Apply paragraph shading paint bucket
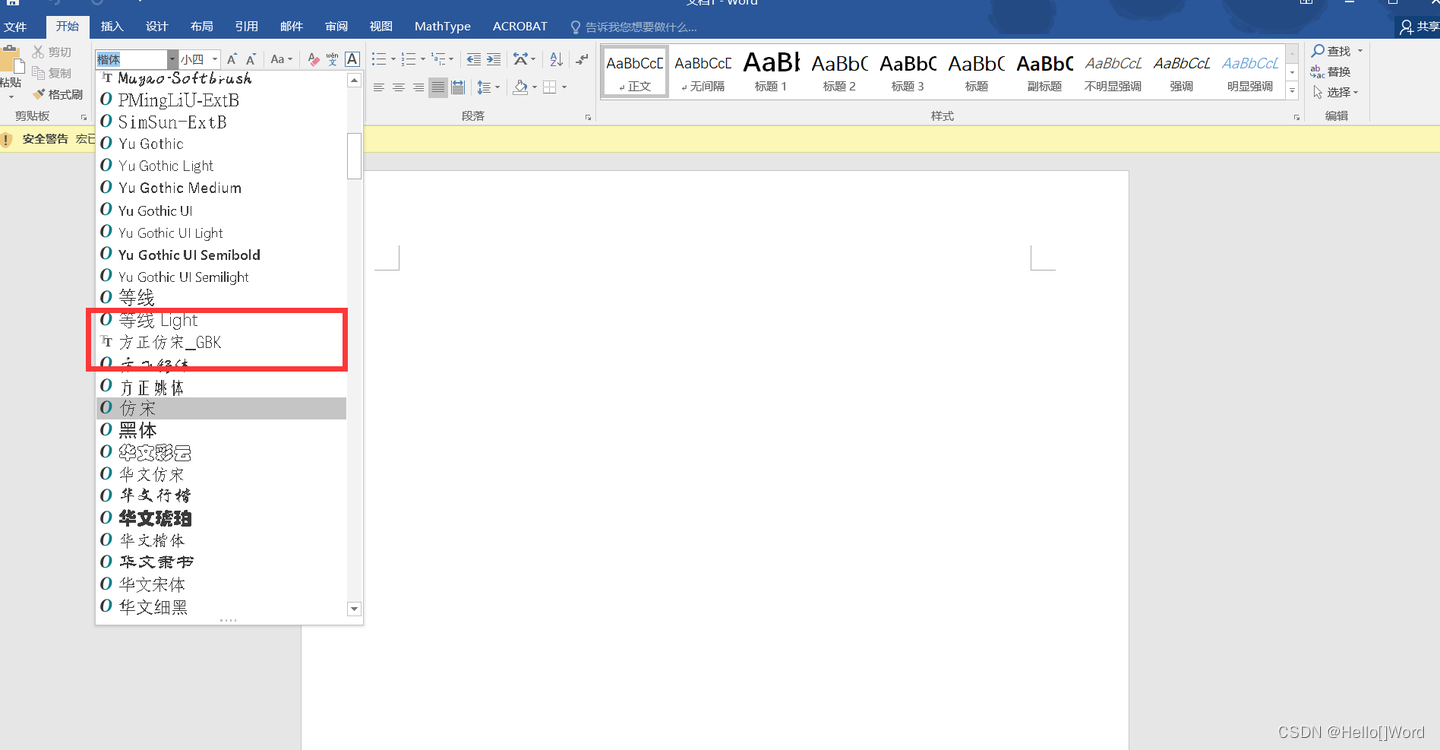 [x=520, y=87]
